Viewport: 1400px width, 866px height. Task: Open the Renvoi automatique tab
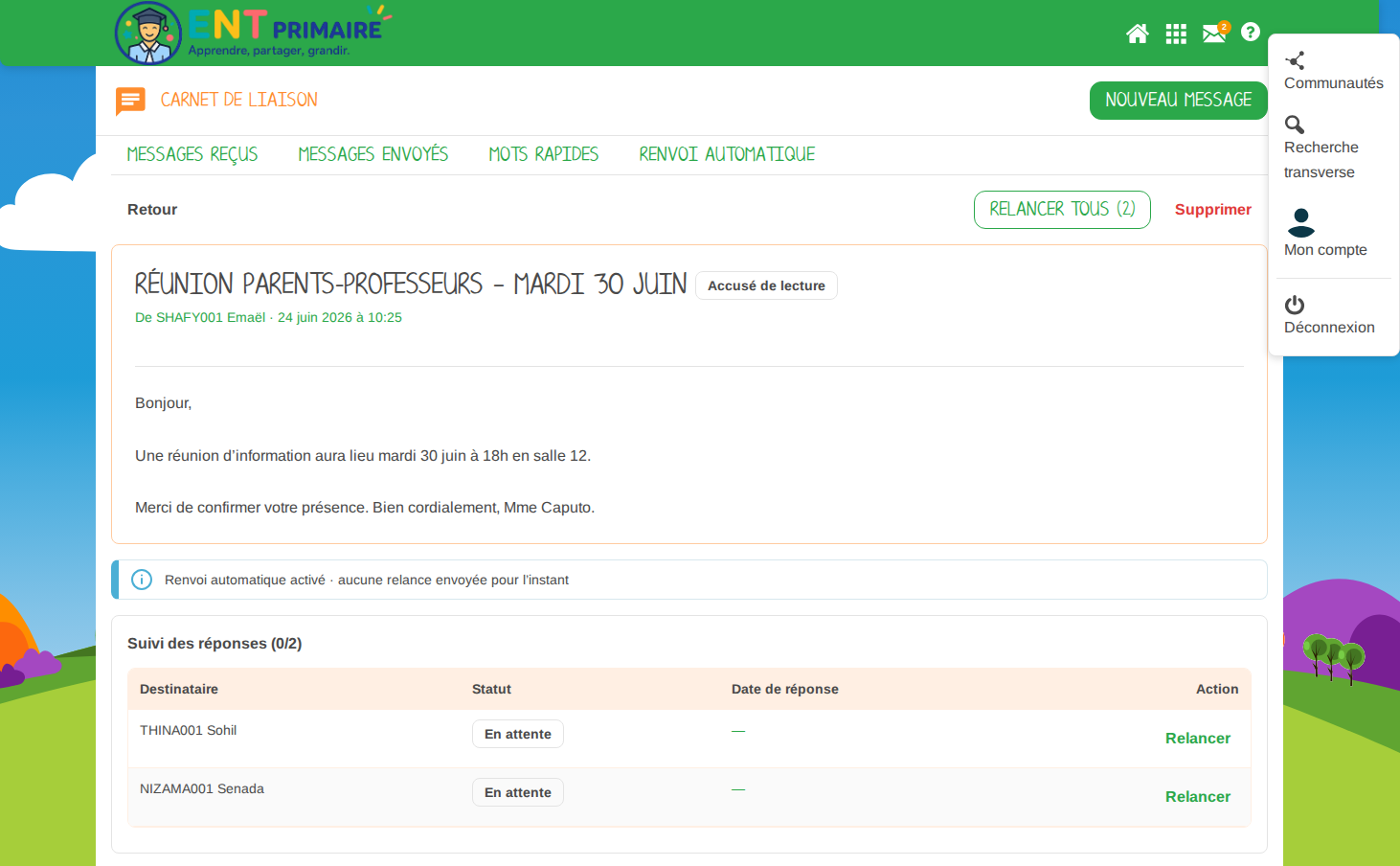coord(727,154)
